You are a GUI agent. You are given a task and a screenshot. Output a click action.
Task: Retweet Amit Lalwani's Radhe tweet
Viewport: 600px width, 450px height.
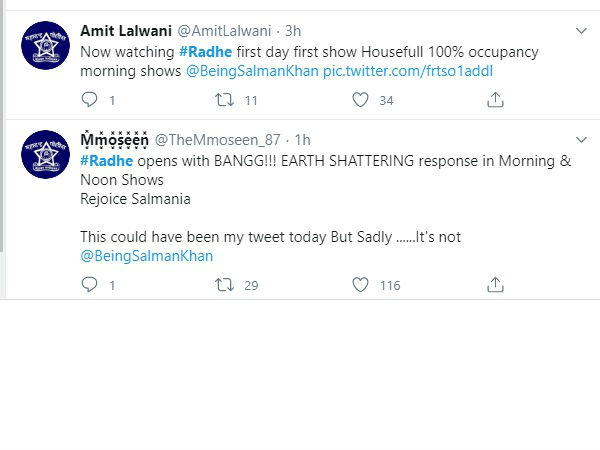[x=224, y=100]
